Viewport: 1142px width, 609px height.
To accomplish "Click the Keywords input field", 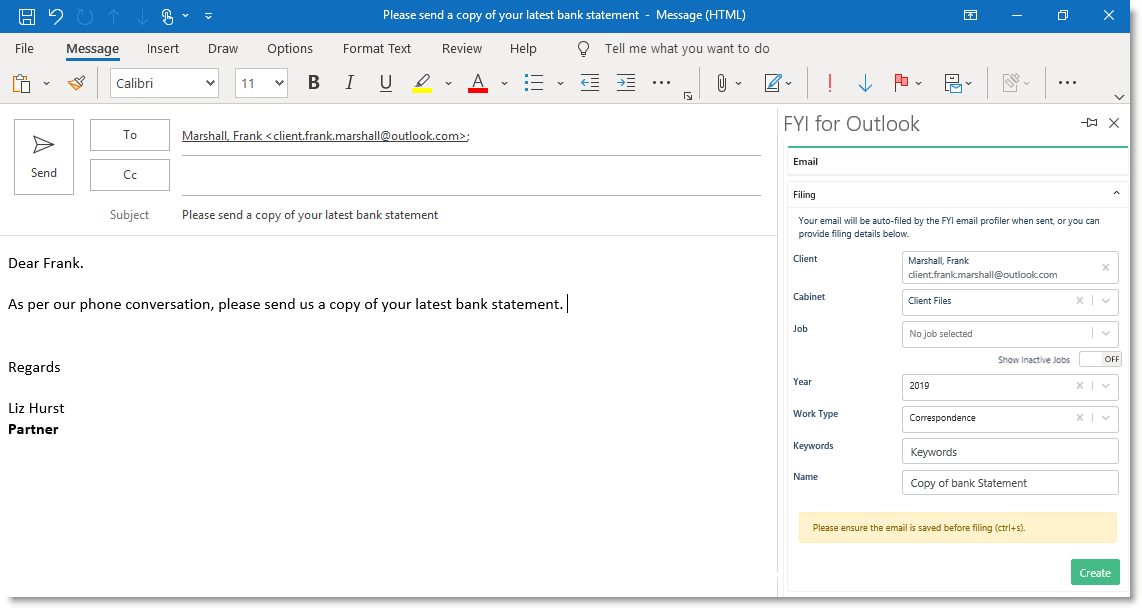I will (x=1010, y=452).
